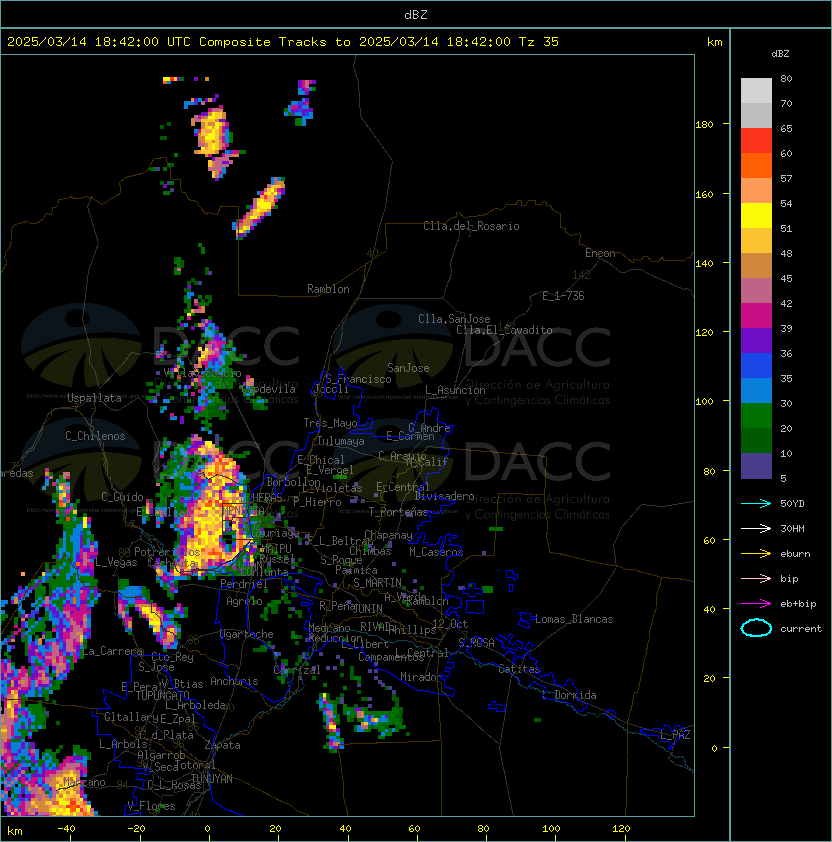The image size is (832, 842).
Task: Click the 'Lomas_Blancas' map label
Action: [x=574, y=619]
